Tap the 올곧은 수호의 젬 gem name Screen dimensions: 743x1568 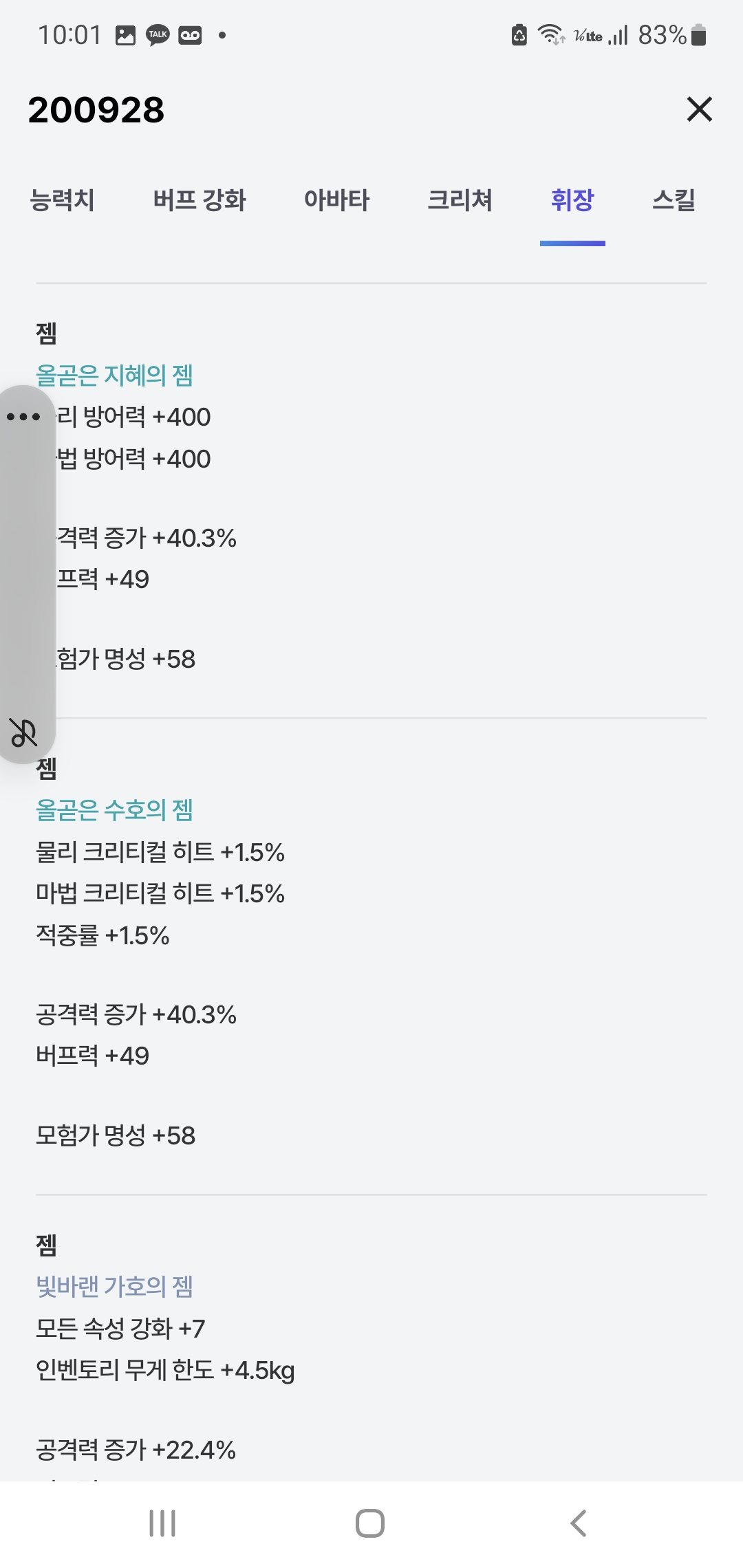click(x=114, y=810)
